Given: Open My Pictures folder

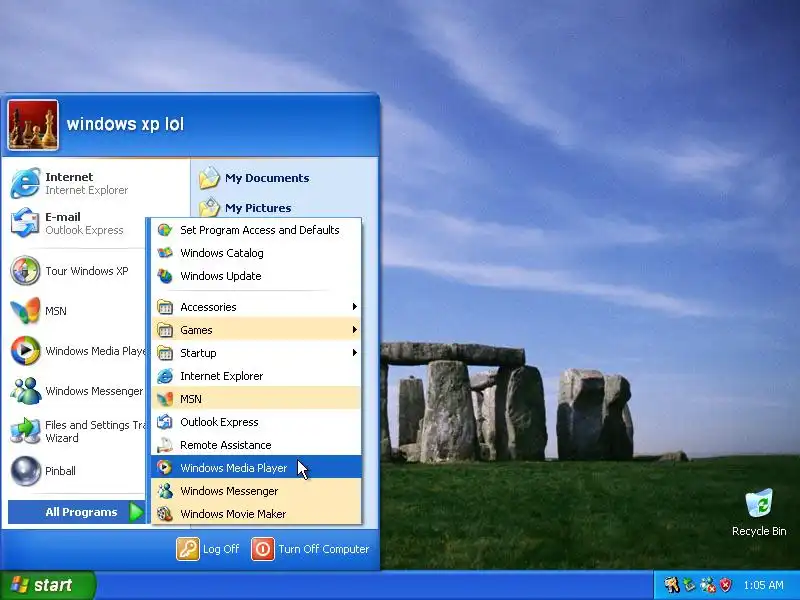Looking at the screenshot, I should (245, 208).
